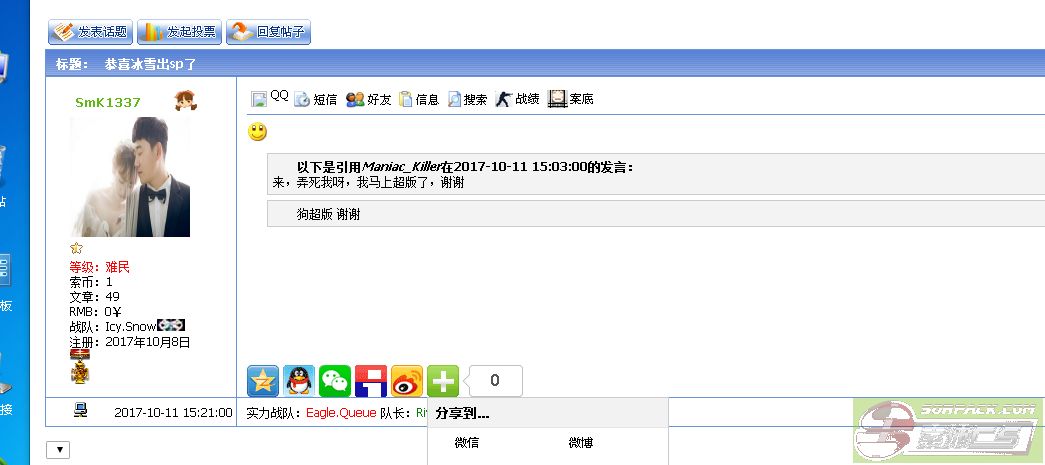
Task: Open more sharing options plus icon
Action: (443, 381)
